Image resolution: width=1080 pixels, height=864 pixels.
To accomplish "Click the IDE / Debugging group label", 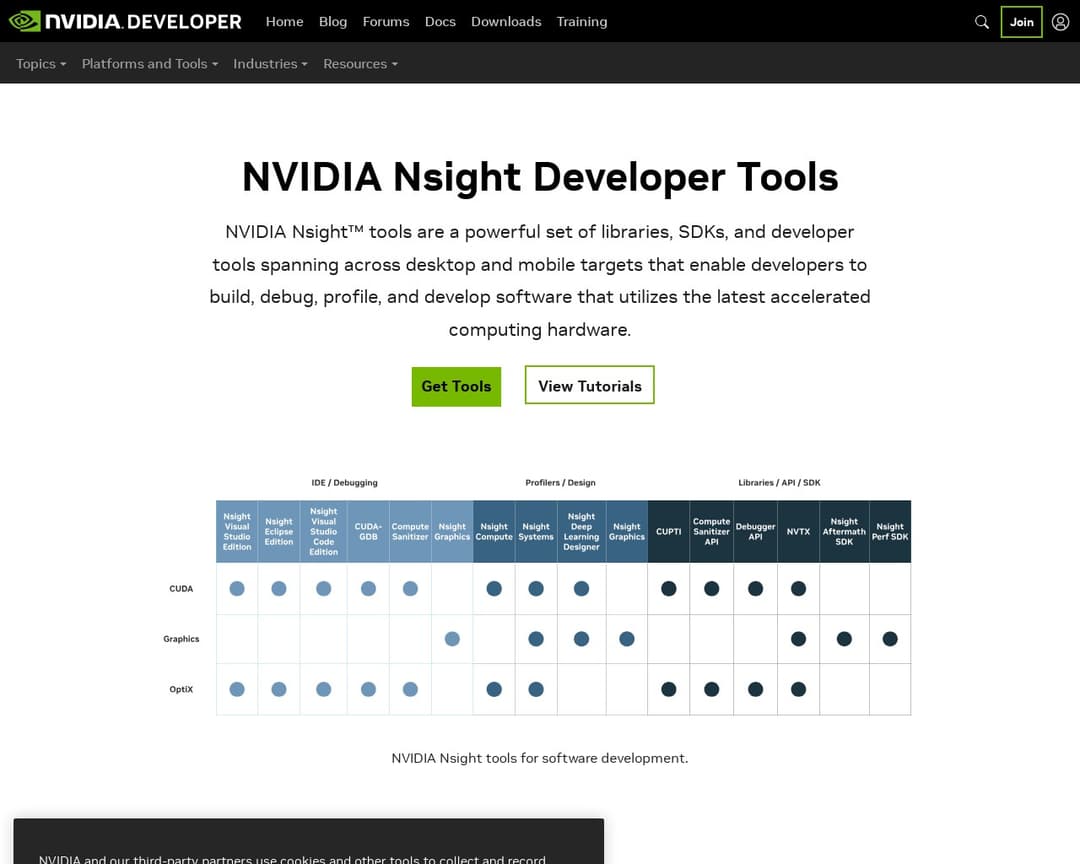I will (344, 482).
